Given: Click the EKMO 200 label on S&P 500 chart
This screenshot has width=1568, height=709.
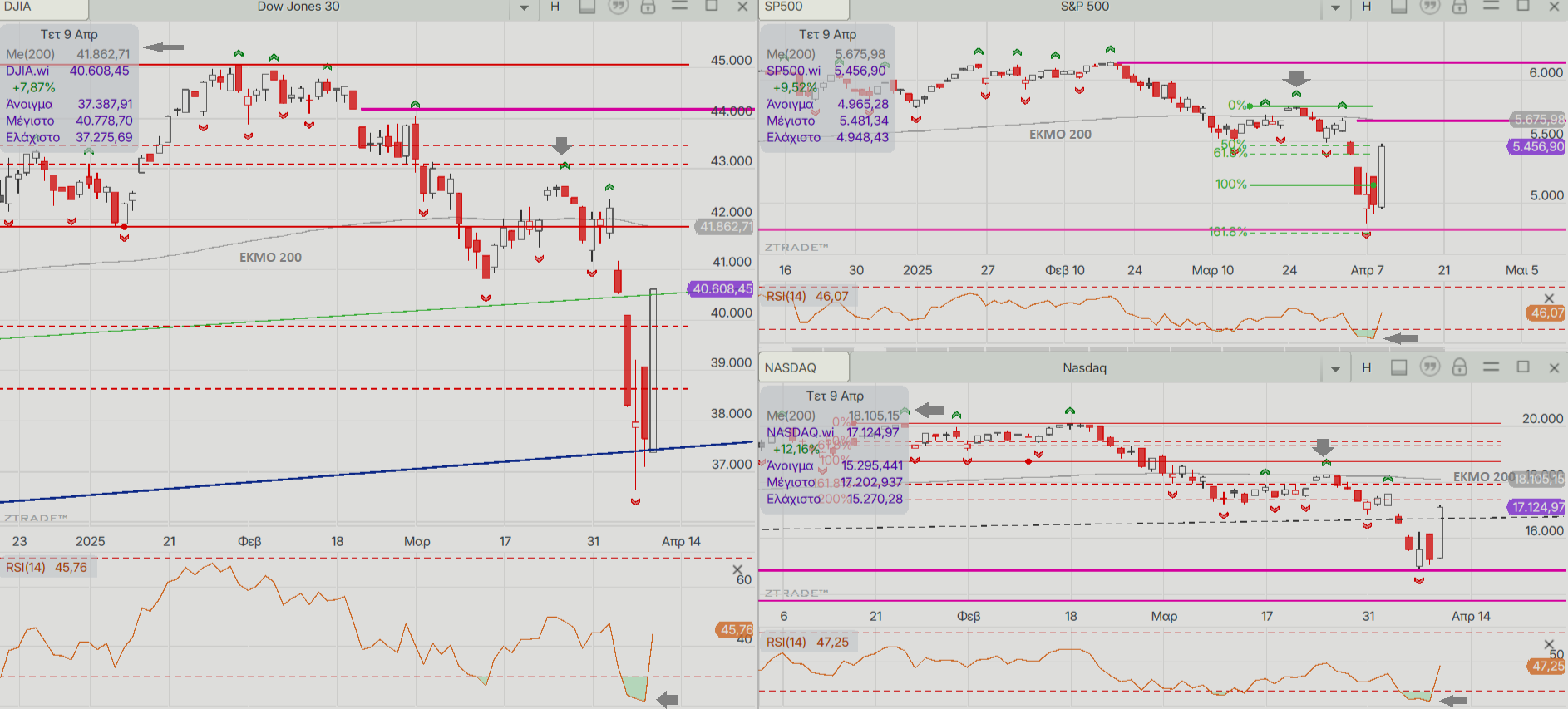Looking at the screenshot, I should pyautogui.click(x=1060, y=134).
